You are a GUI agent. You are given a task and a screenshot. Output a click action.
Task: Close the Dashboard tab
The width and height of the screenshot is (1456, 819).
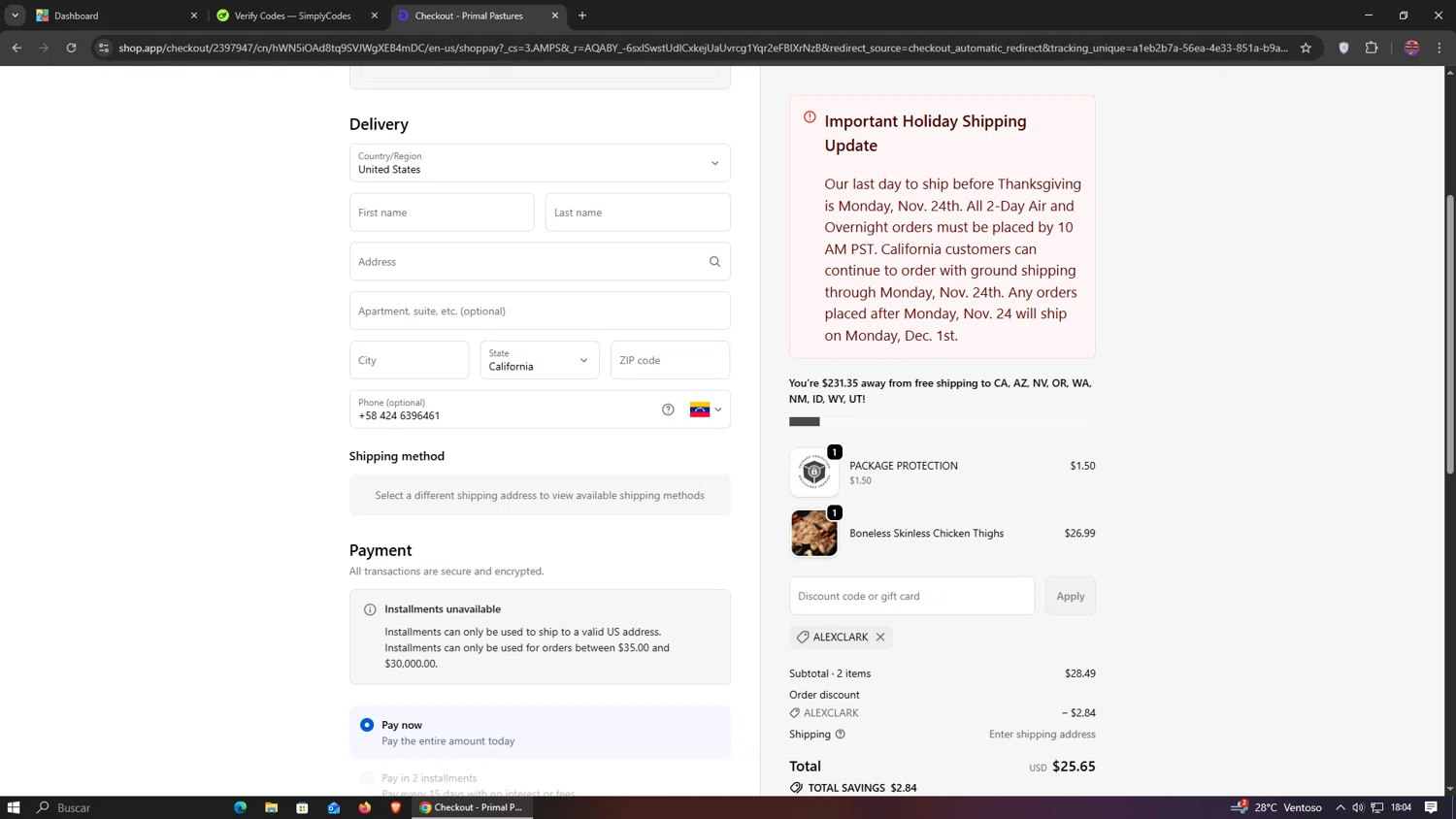pyautogui.click(x=193, y=16)
